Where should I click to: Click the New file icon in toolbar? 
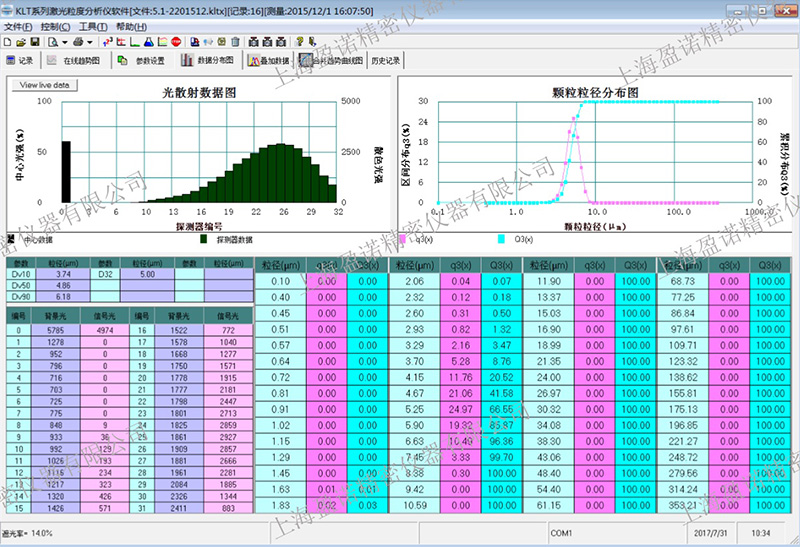(8, 42)
